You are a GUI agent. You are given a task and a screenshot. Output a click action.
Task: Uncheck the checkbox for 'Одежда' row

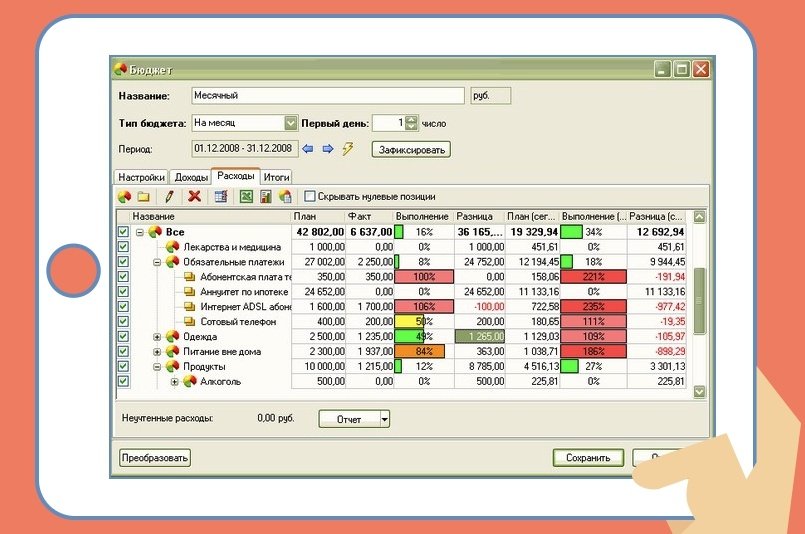coord(124,337)
